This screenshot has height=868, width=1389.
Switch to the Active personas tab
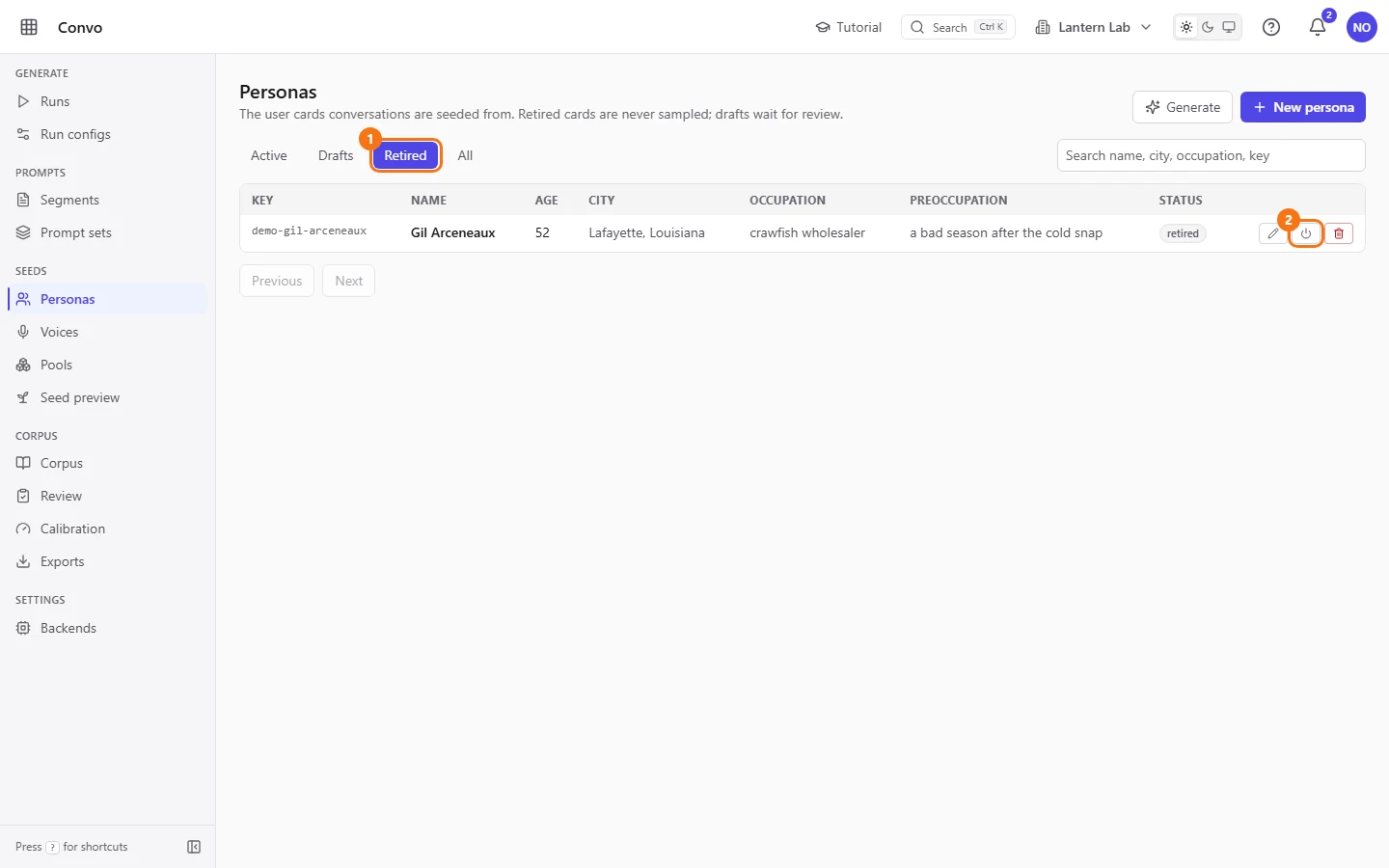pos(269,155)
